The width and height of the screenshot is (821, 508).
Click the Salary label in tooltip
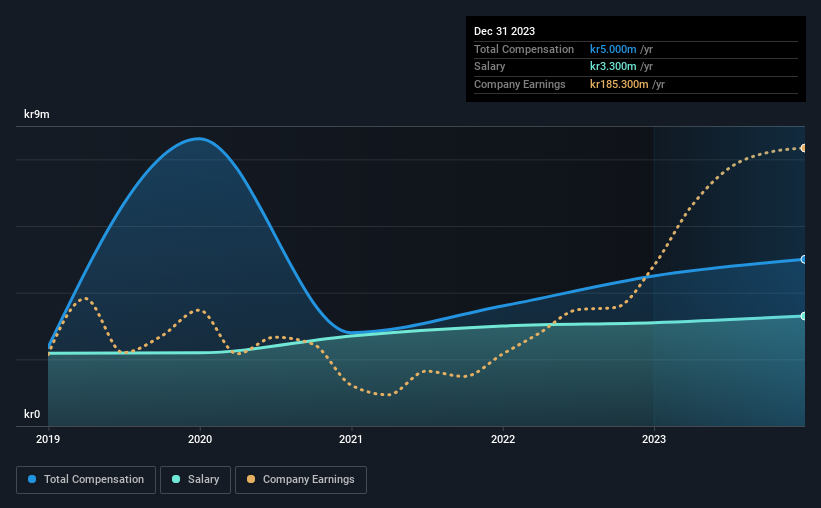(490, 67)
